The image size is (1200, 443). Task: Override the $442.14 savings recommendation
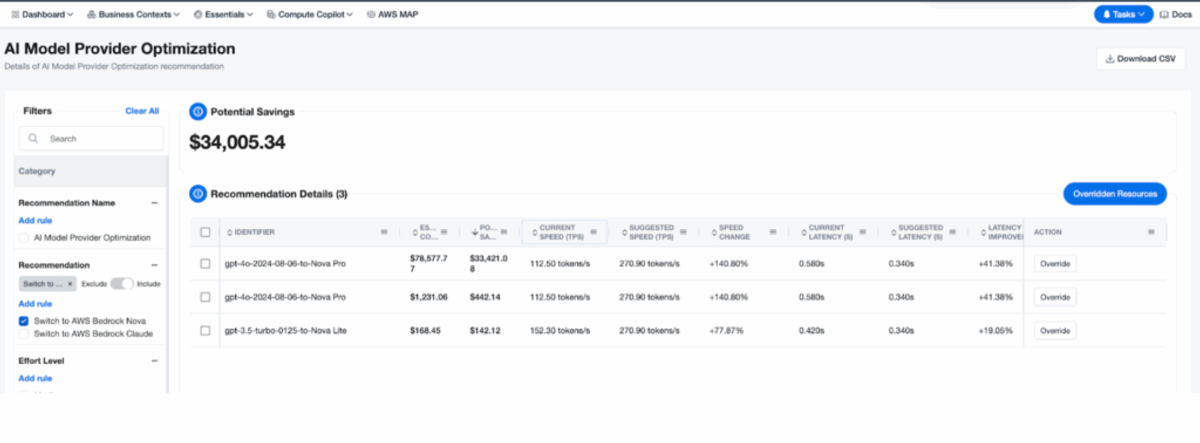click(1055, 297)
